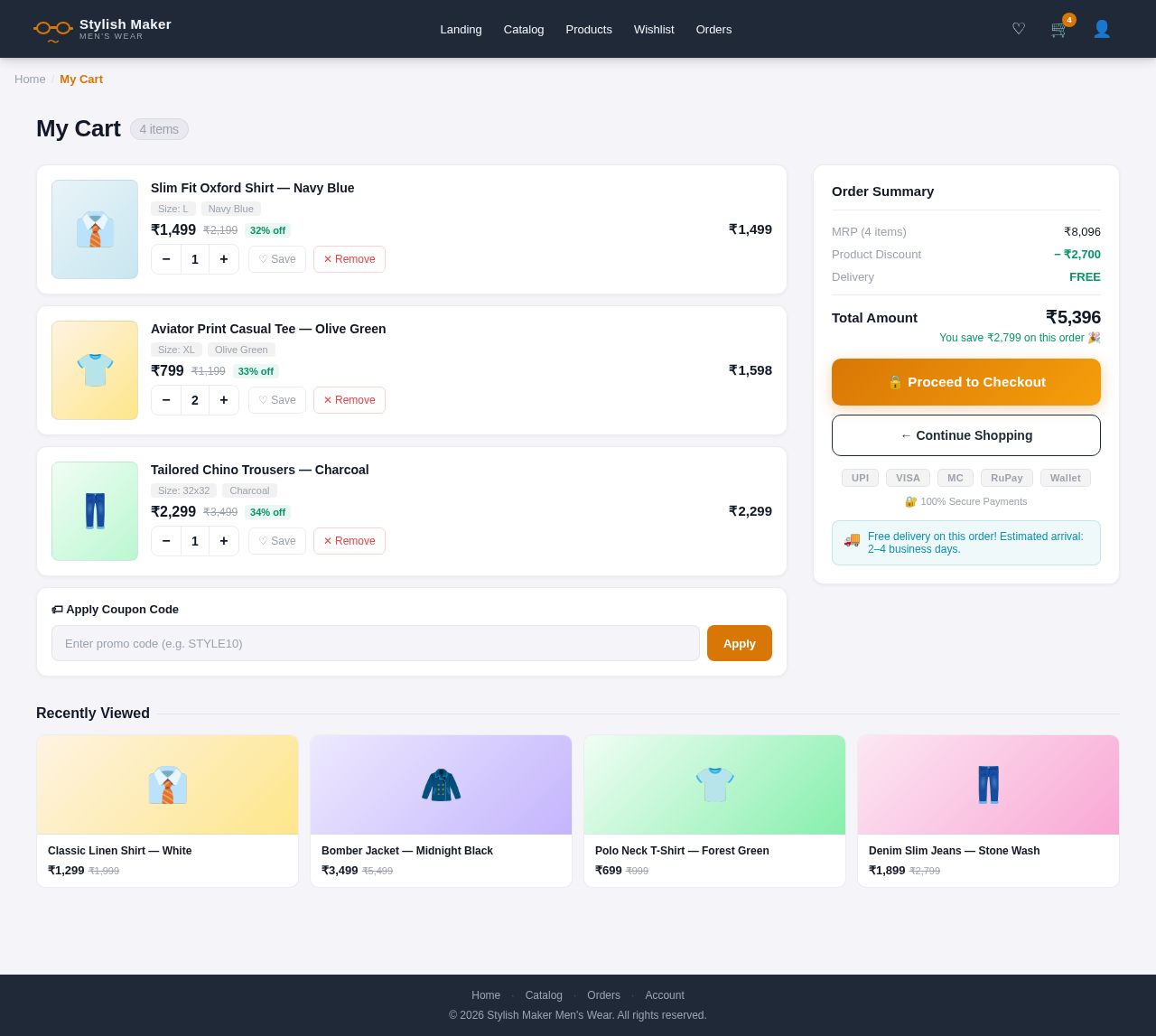This screenshot has height=1036, width=1156.
Task: Open Catalog in the top navigation
Action: [524, 29]
